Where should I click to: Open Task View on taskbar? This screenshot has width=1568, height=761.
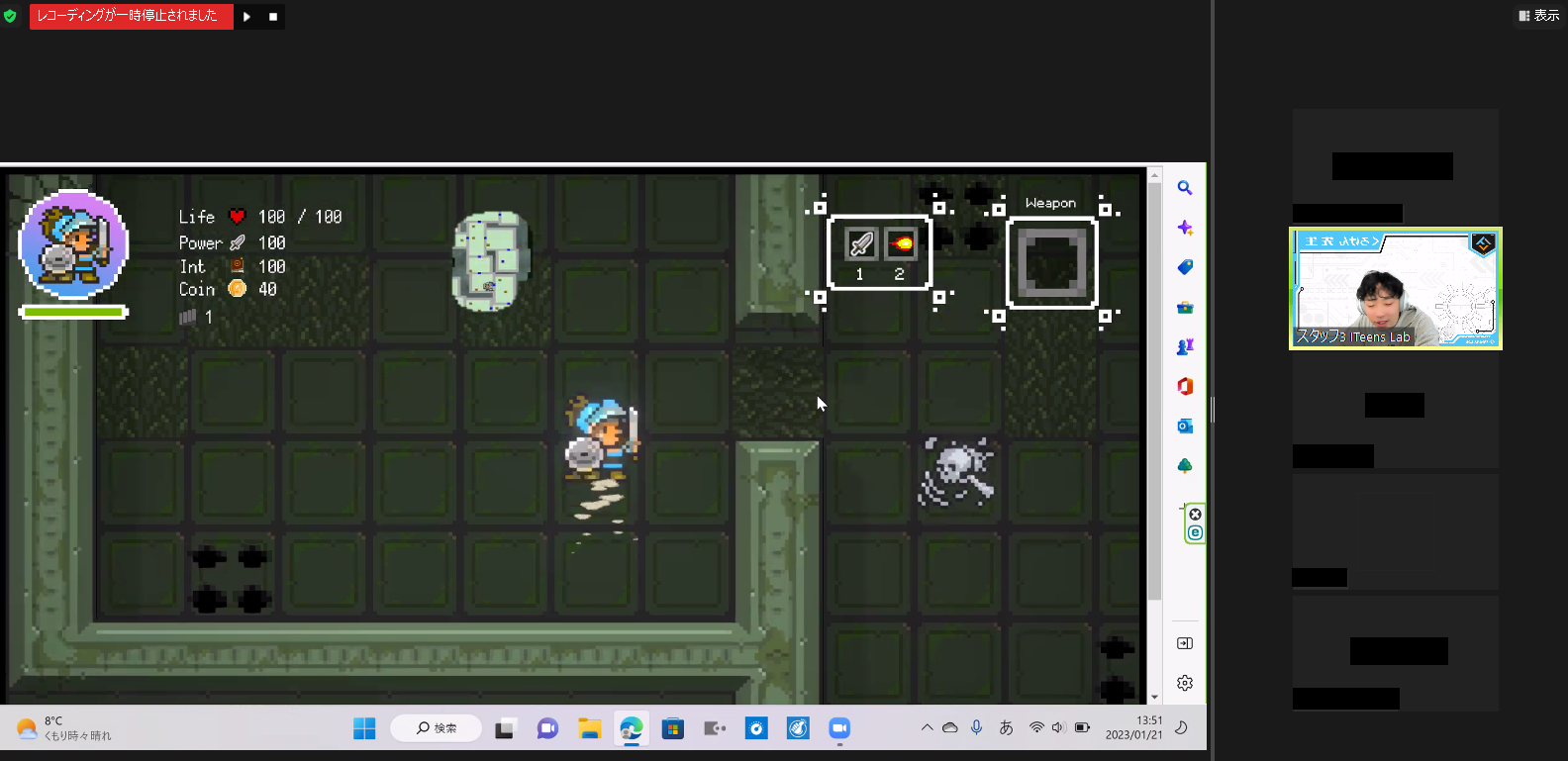tap(506, 729)
